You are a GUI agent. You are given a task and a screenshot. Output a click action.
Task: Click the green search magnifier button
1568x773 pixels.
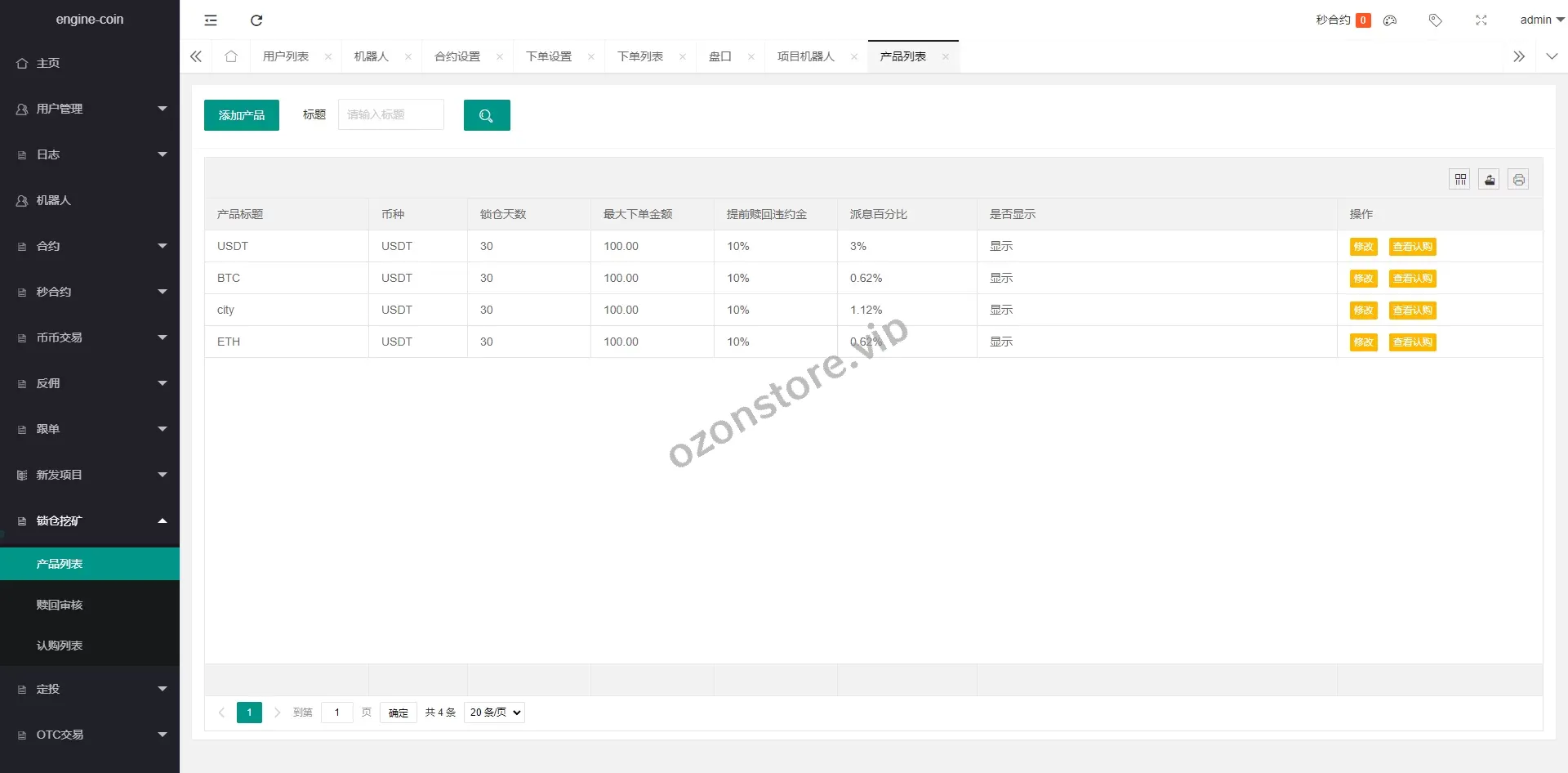tap(487, 115)
